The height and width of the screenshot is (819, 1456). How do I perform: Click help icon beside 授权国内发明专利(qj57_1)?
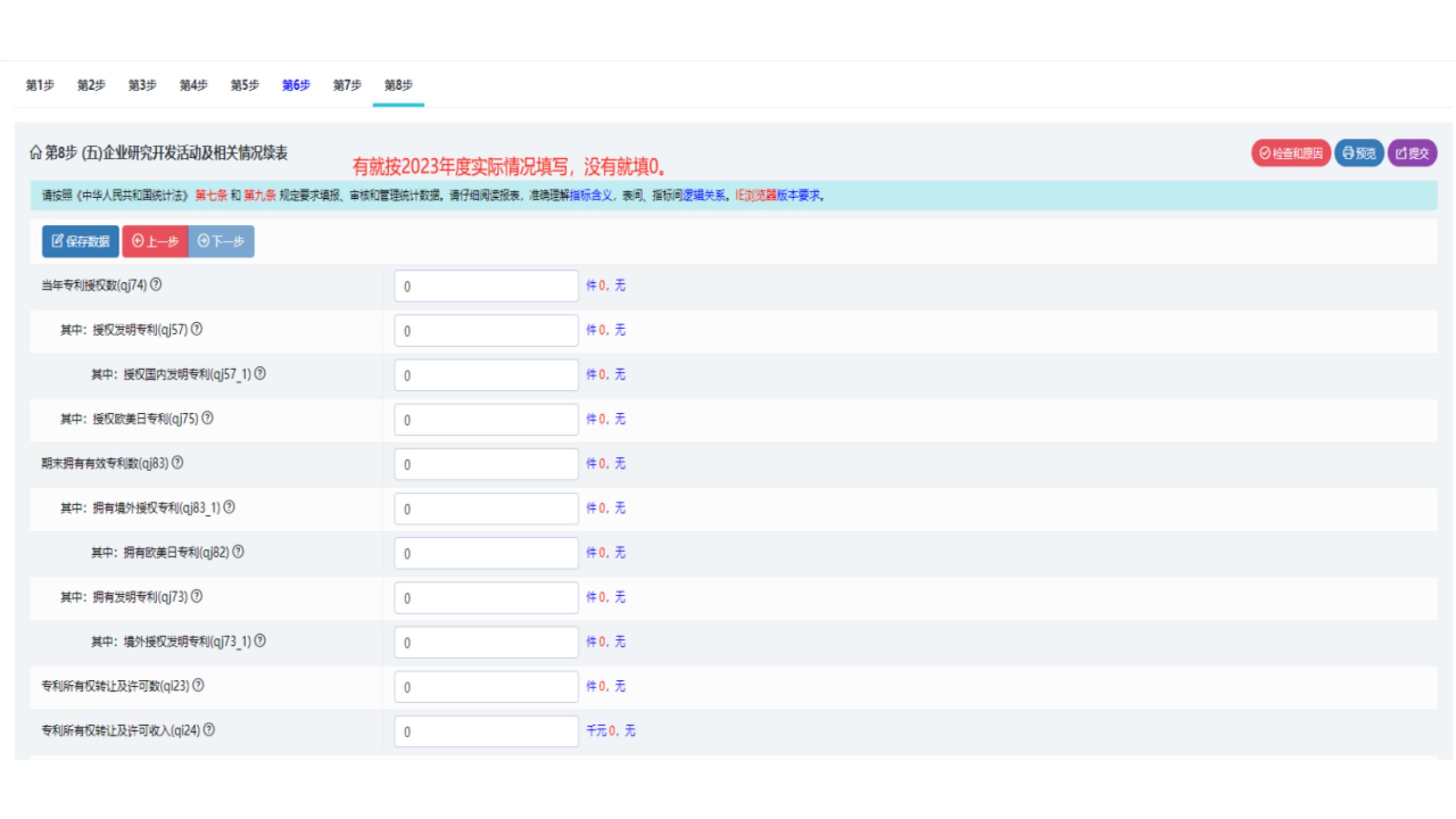pyautogui.click(x=259, y=373)
